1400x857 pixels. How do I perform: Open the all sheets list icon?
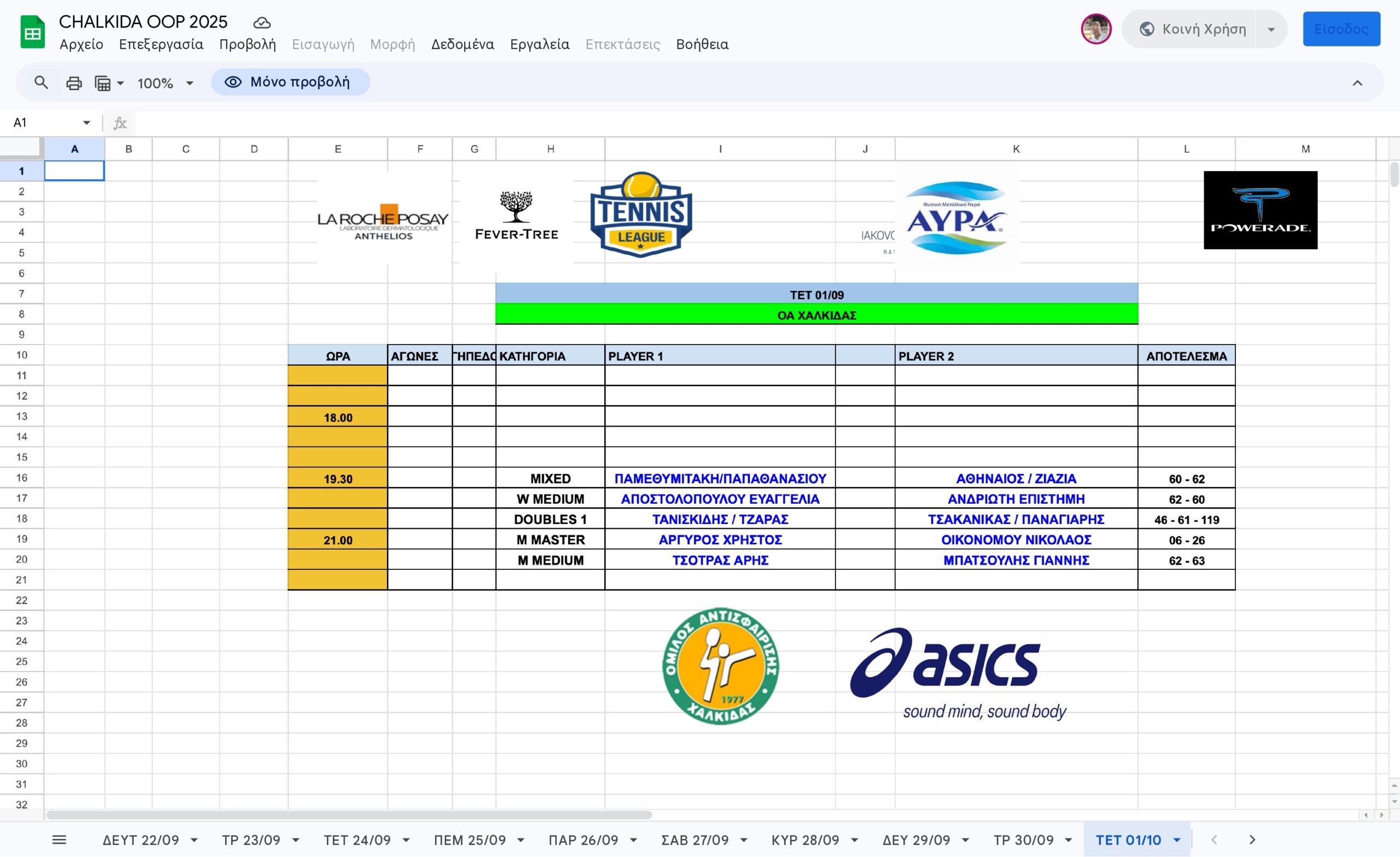click(x=59, y=840)
